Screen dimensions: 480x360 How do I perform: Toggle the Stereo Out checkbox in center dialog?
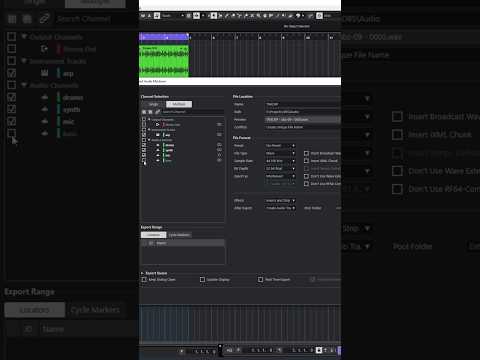pos(144,125)
